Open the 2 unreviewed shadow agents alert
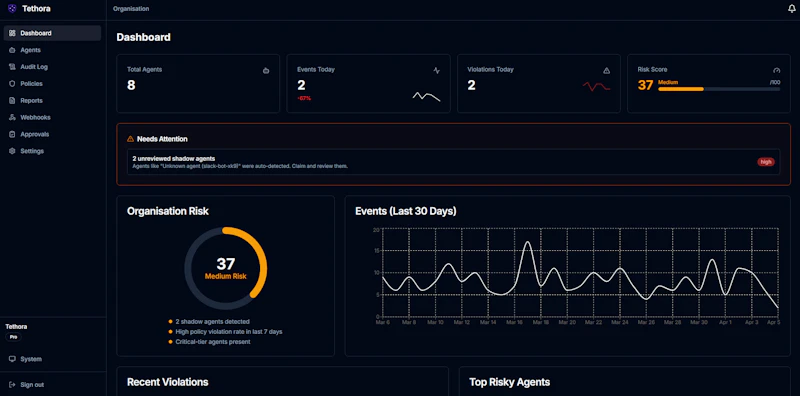This screenshot has height=396, width=800. coord(453,162)
